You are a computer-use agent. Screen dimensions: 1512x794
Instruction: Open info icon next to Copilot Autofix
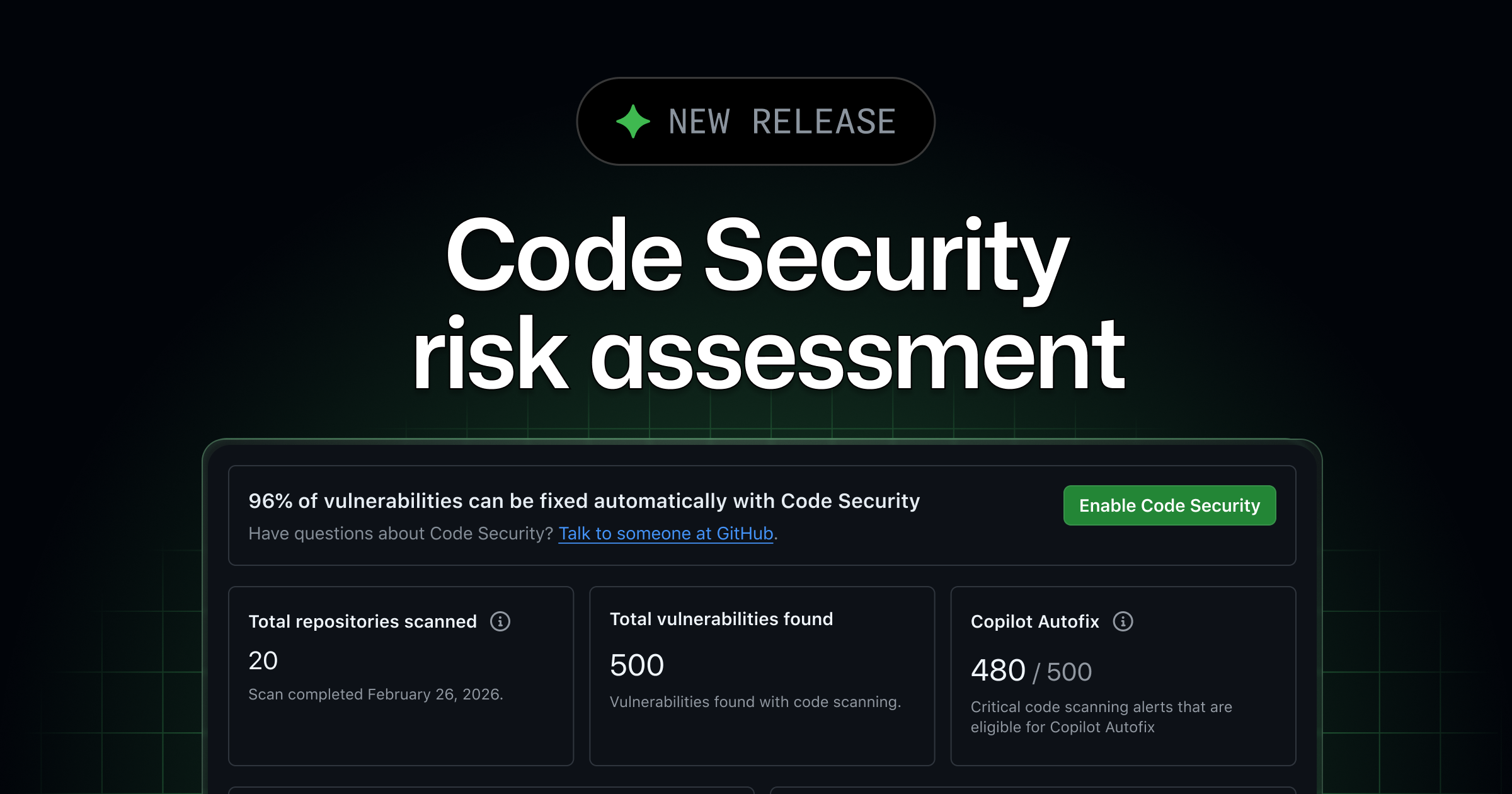1123,621
